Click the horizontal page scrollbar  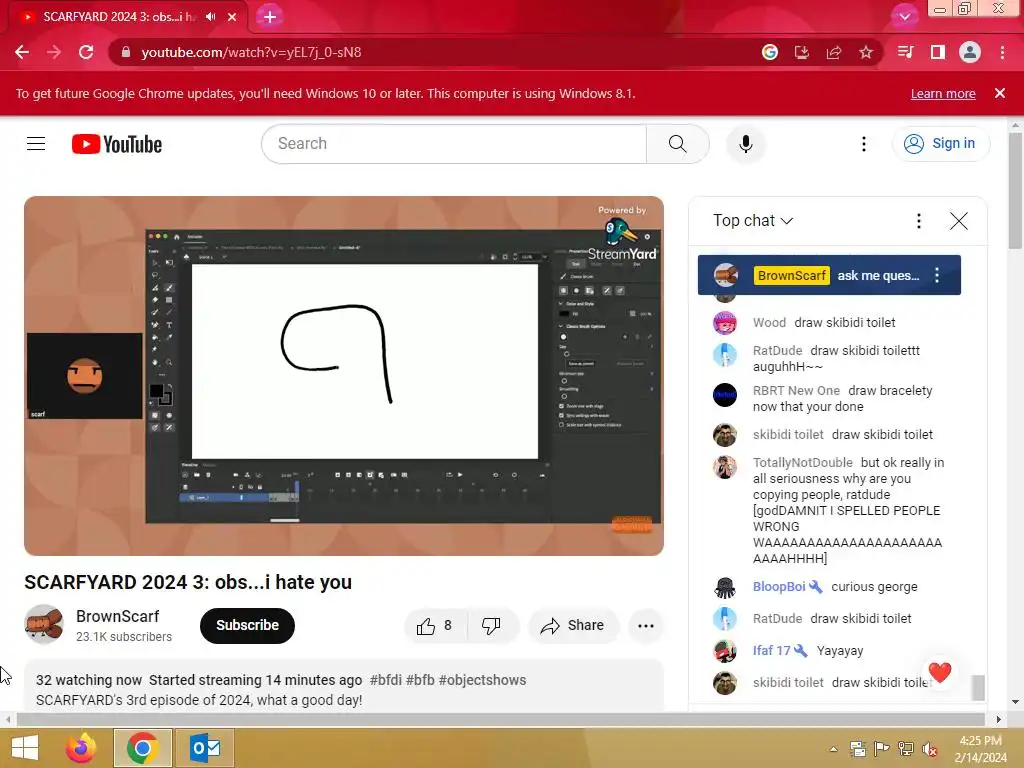pyautogui.click(x=500, y=719)
